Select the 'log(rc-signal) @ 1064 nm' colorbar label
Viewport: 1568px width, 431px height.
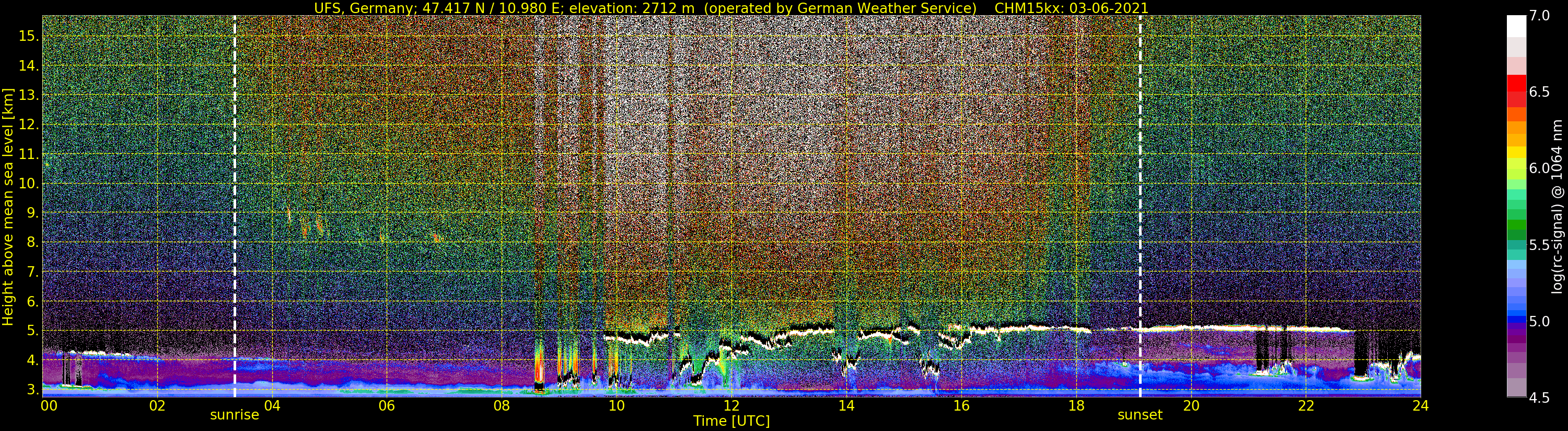(x=1557, y=206)
